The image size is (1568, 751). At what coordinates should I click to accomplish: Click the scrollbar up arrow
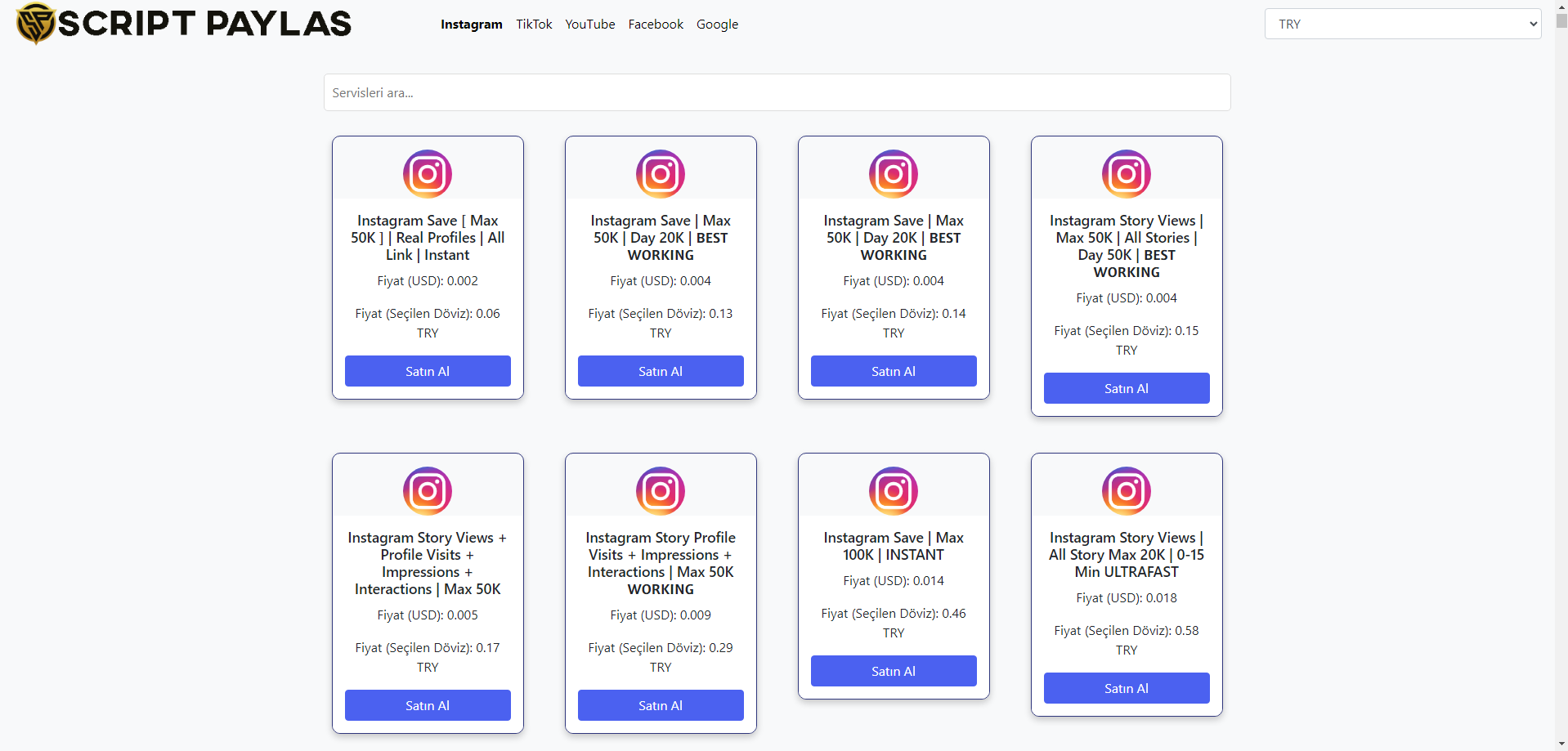click(1561, 6)
